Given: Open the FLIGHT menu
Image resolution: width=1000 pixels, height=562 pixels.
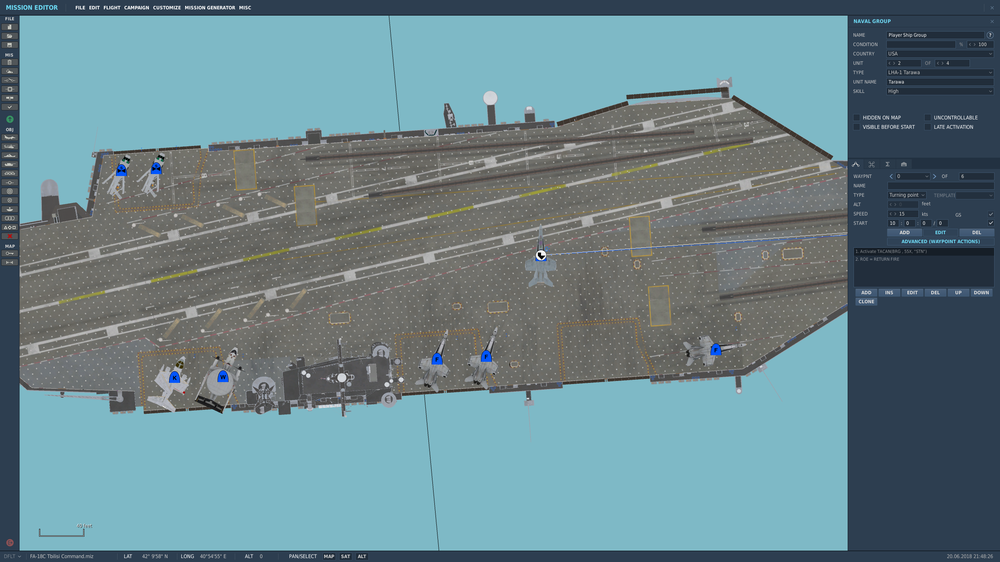Looking at the screenshot, I should point(112,8).
